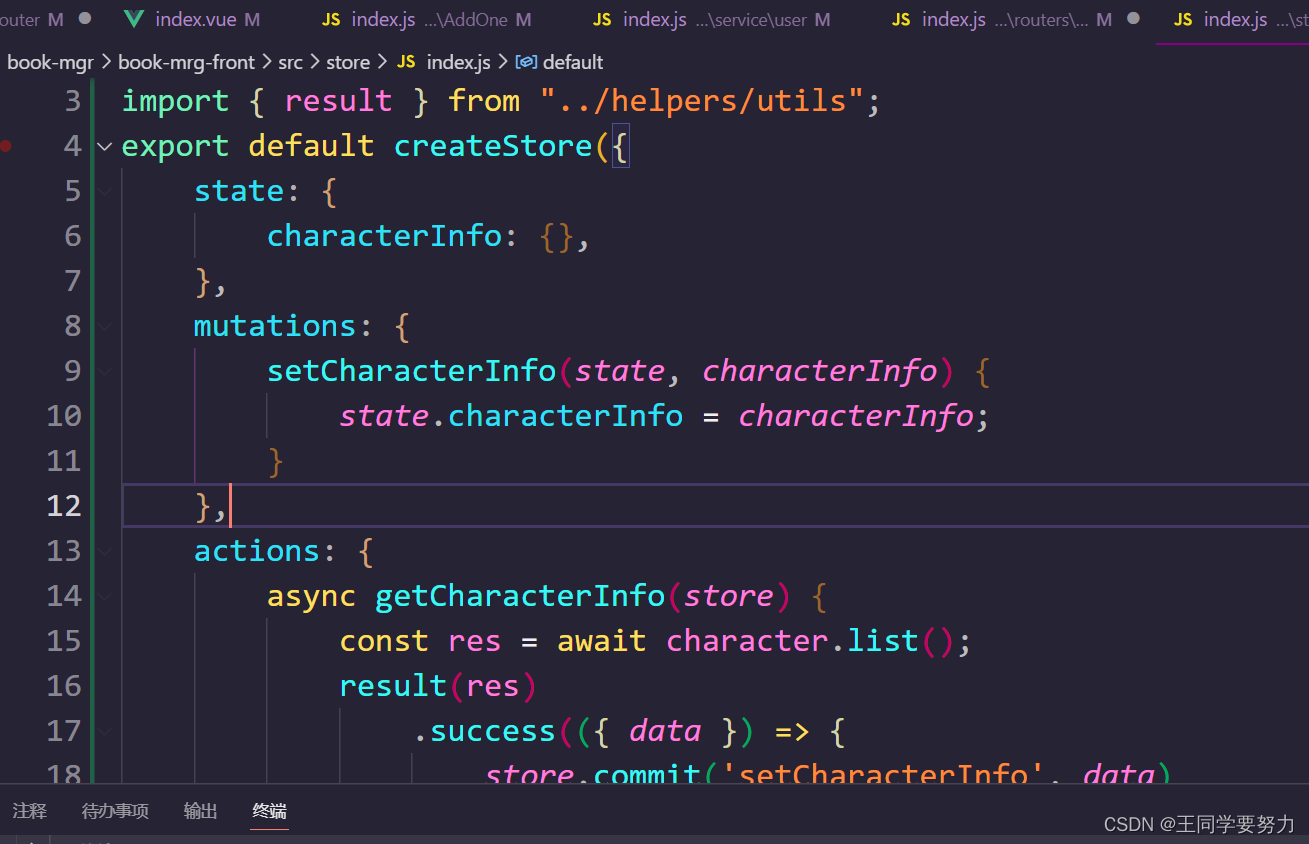Click .success on line 17
This screenshot has height=844, width=1309.
coord(485,731)
